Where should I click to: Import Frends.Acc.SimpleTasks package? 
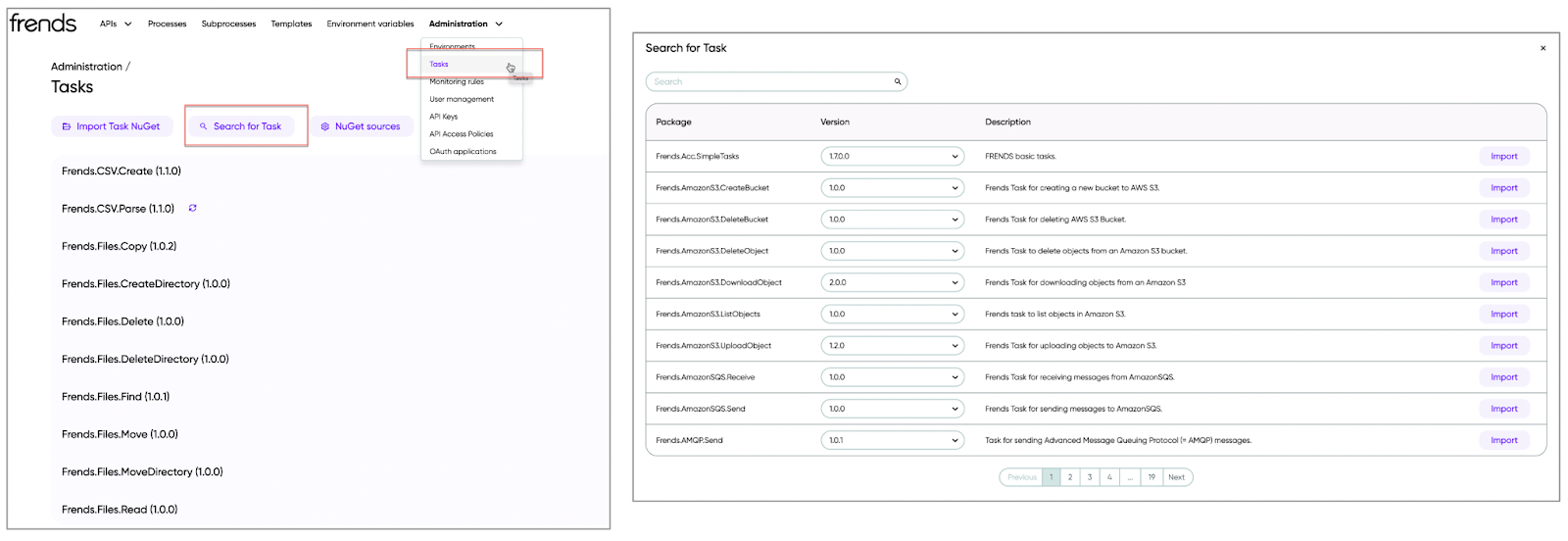[1503, 156]
